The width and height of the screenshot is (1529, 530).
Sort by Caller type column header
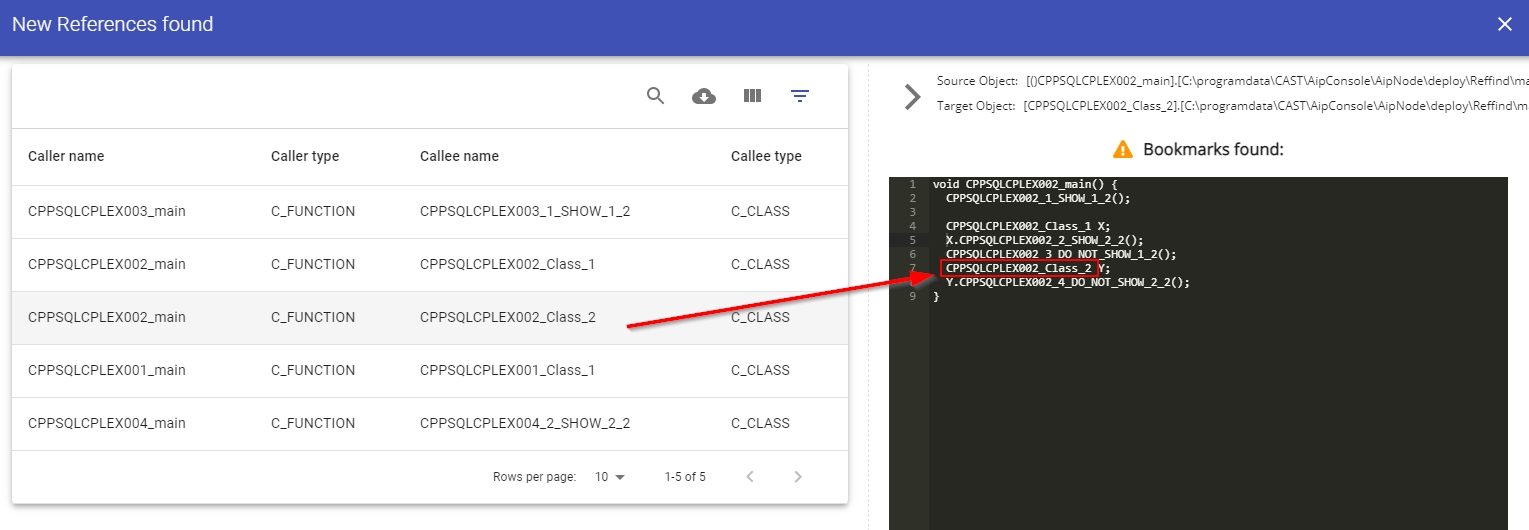point(305,156)
